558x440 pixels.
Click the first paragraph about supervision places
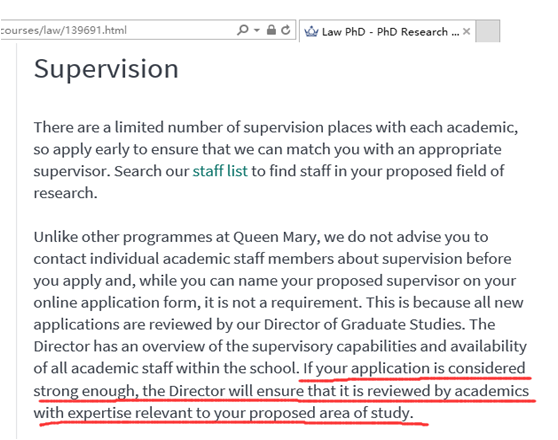coord(276,160)
